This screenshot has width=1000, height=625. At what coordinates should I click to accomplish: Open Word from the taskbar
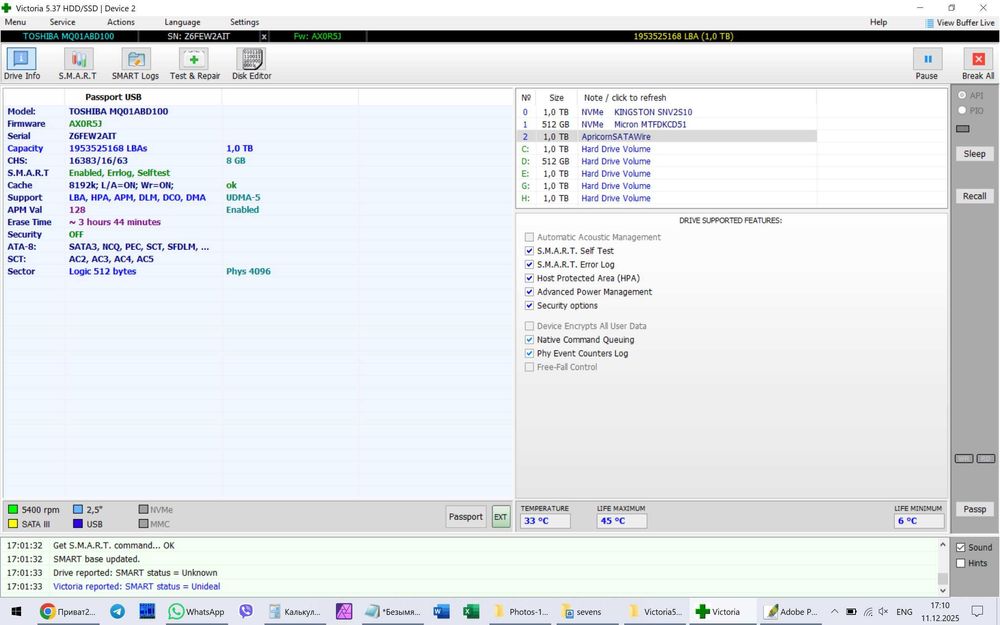coord(441,612)
